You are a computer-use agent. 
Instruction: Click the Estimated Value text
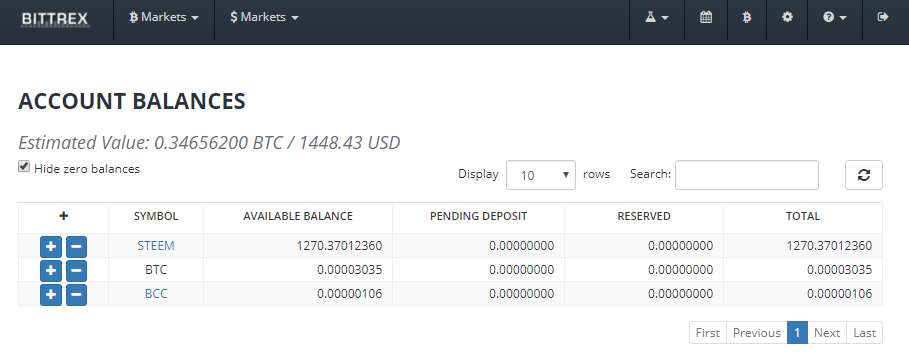click(209, 143)
